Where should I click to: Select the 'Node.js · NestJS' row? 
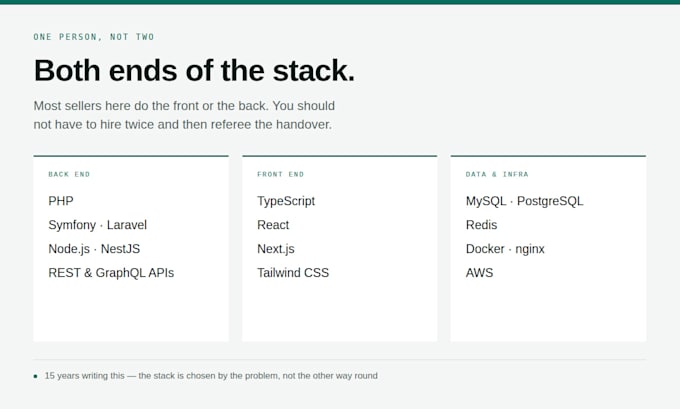[94, 249]
